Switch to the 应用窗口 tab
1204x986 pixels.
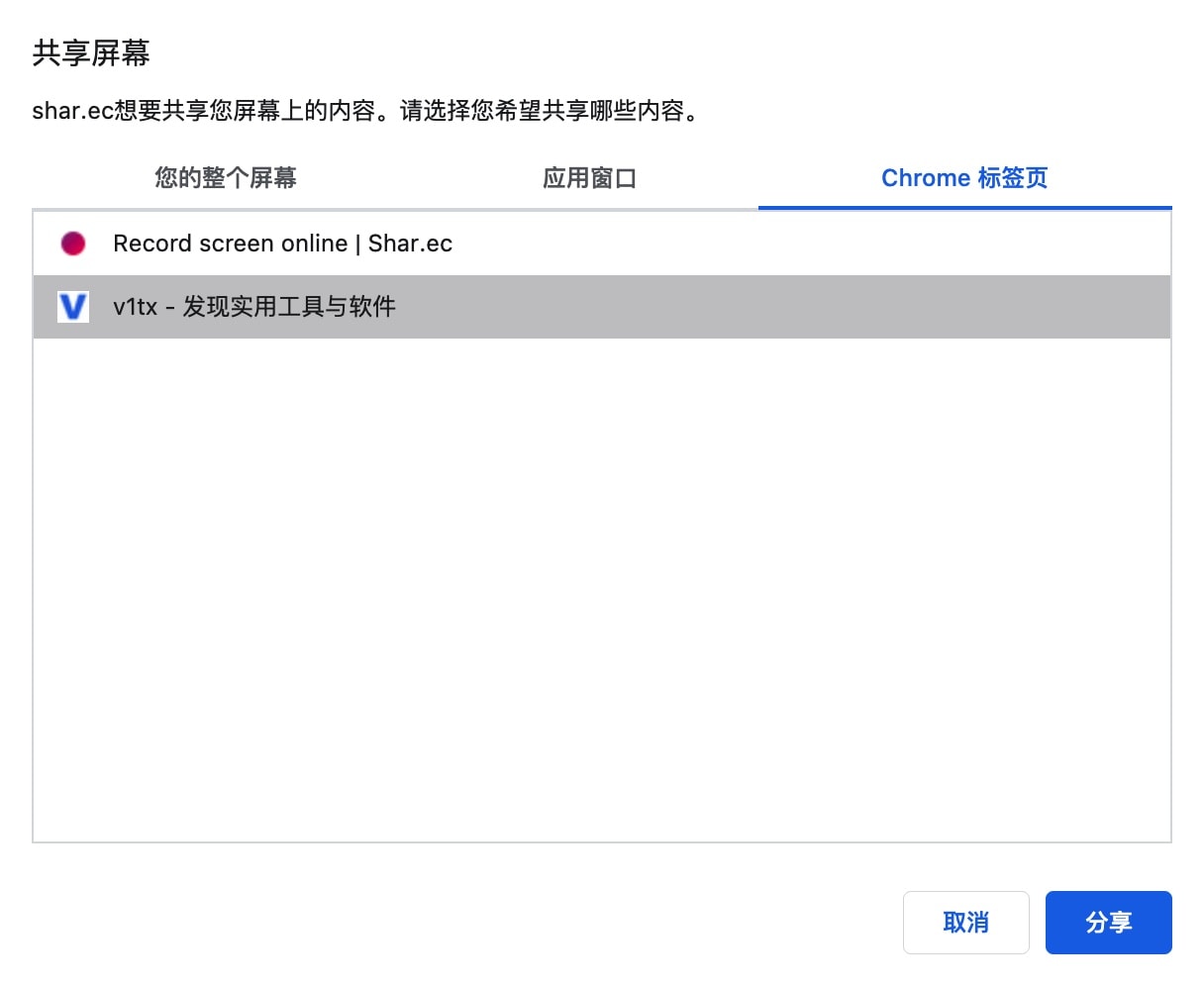pyautogui.click(x=589, y=178)
